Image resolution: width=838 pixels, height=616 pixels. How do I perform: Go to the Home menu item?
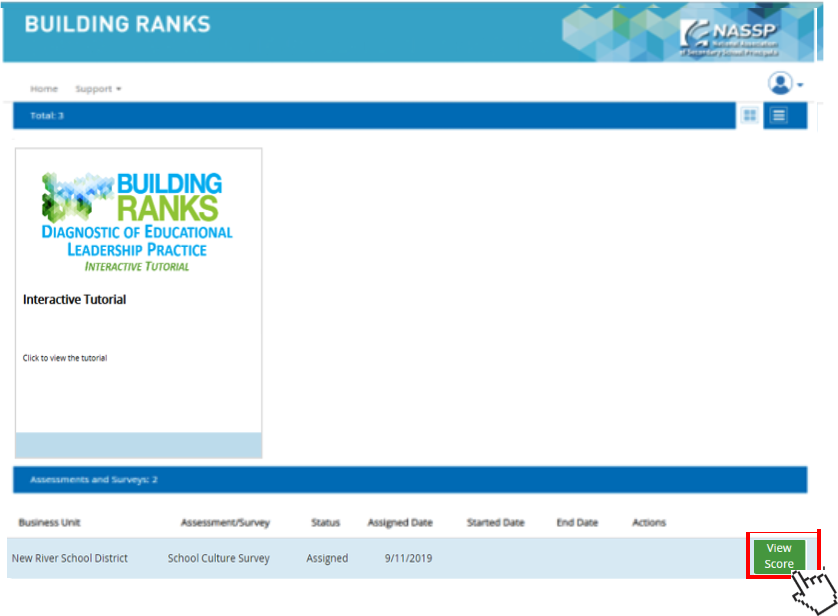(44, 89)
